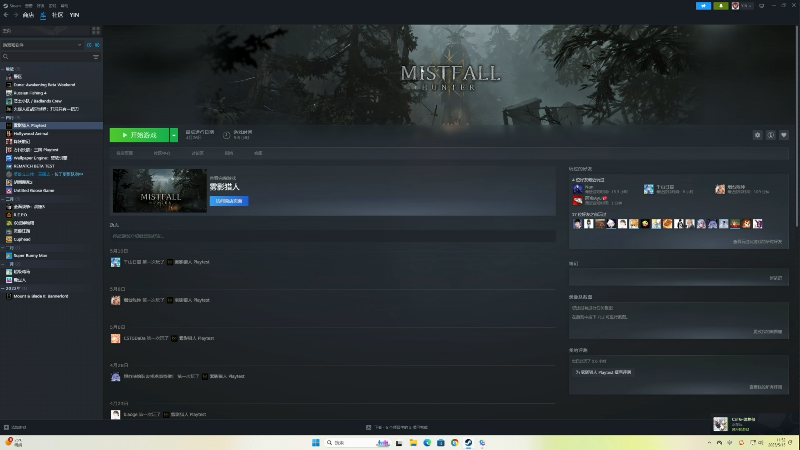Open Chrome from the taskbar
Viewport: 800px width, 450px height.
point(454,443)
